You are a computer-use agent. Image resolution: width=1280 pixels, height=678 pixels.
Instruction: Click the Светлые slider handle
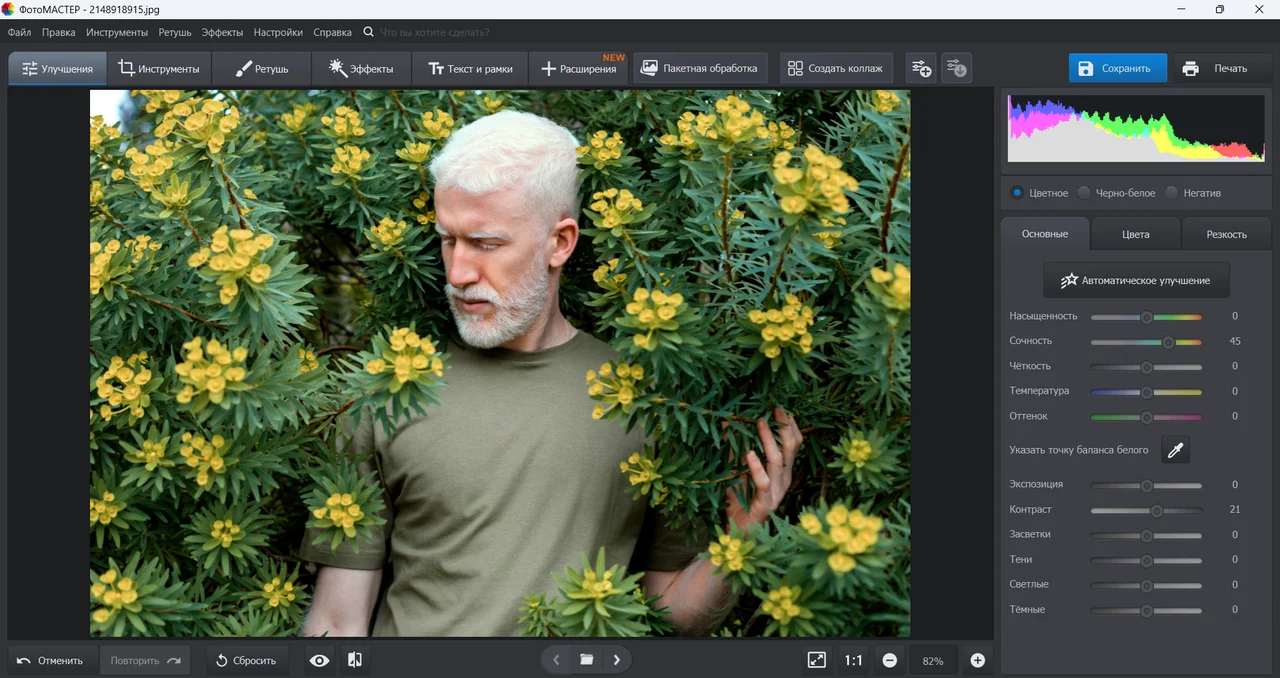(x=1147, y=585)
